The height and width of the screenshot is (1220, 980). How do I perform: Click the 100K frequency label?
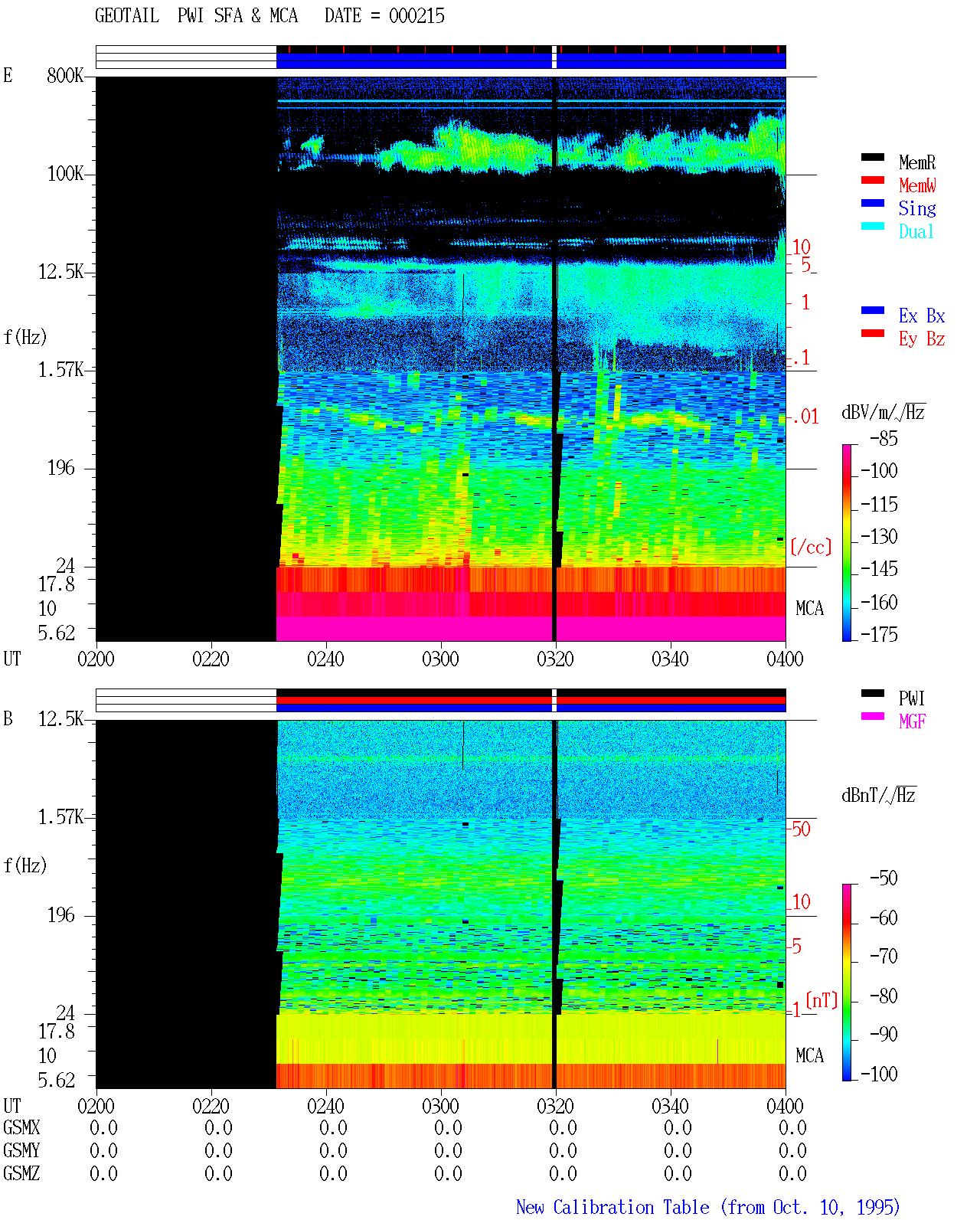click(65, 174)
